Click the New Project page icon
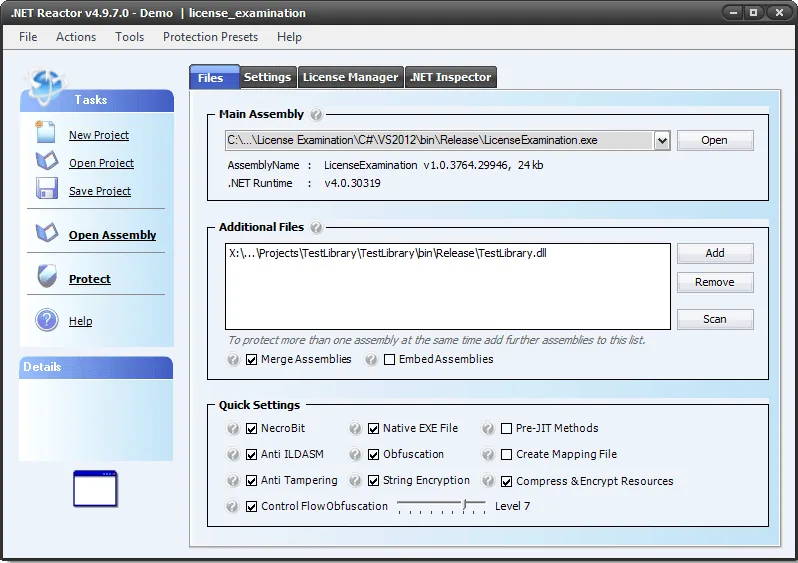Viewport: 798px width, 563px height. point(46,132)
